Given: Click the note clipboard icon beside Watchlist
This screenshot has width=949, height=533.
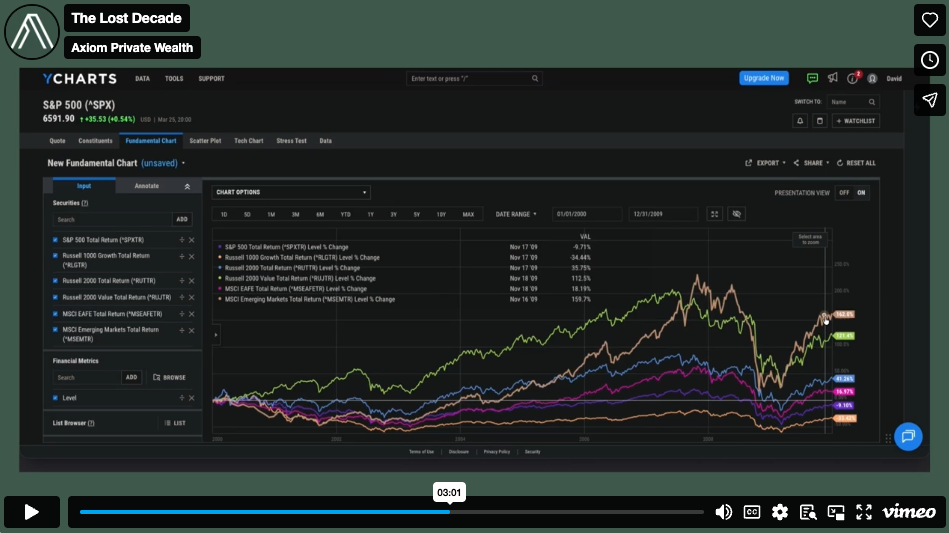Looking at the screenshot, I should tap(819, 121).
